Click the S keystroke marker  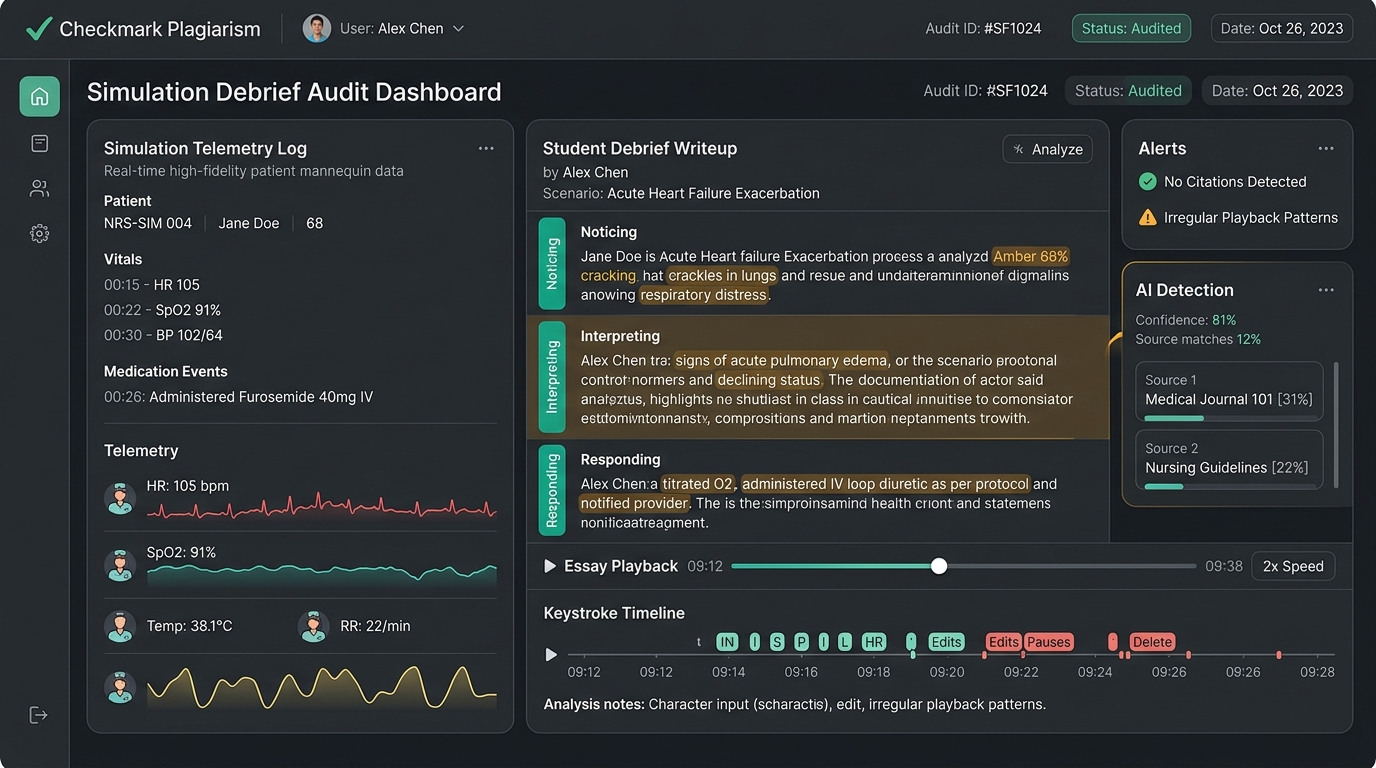[x=777, y=642]
